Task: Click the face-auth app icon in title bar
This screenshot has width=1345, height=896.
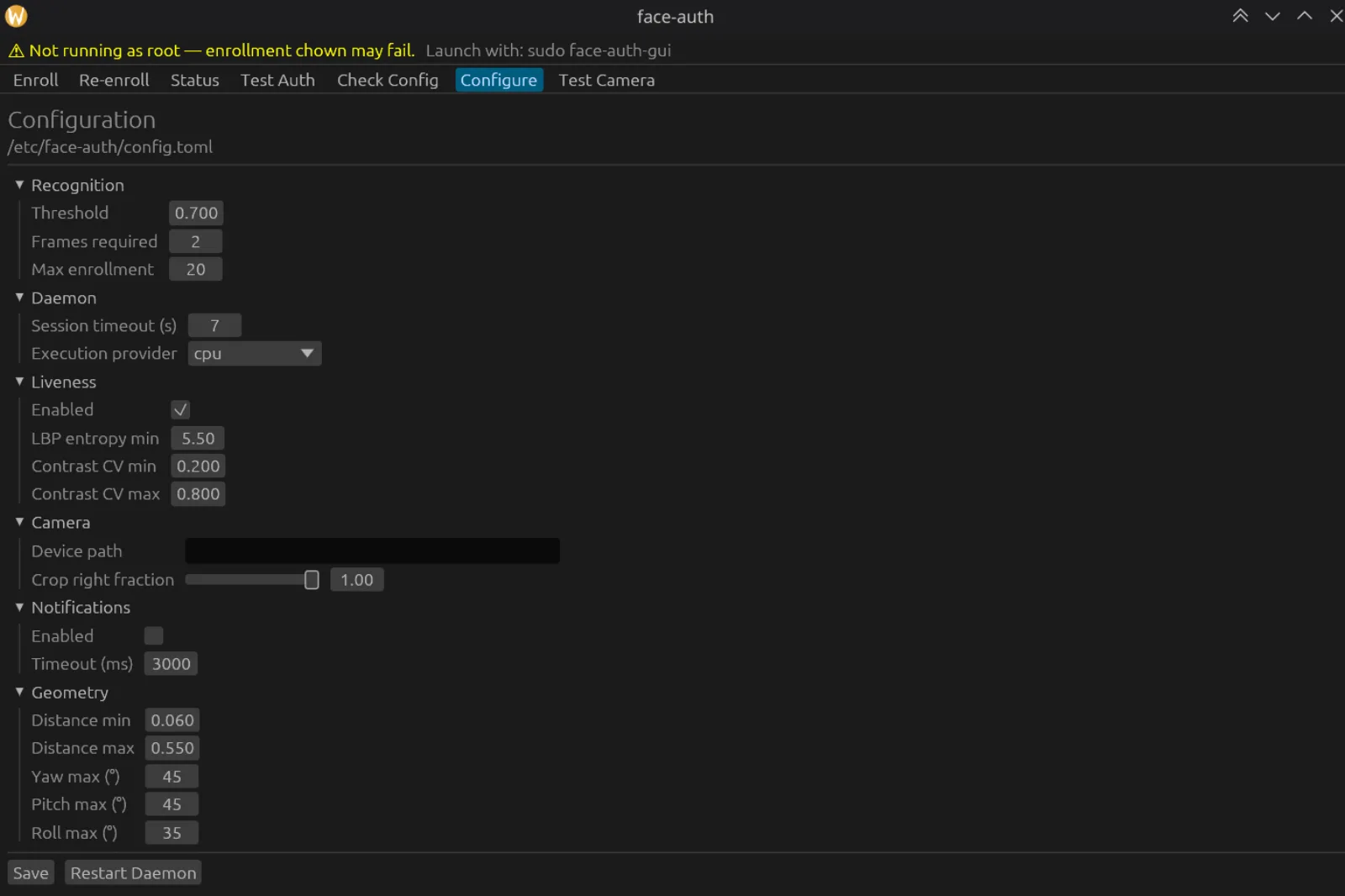Action: click(16, 16)
